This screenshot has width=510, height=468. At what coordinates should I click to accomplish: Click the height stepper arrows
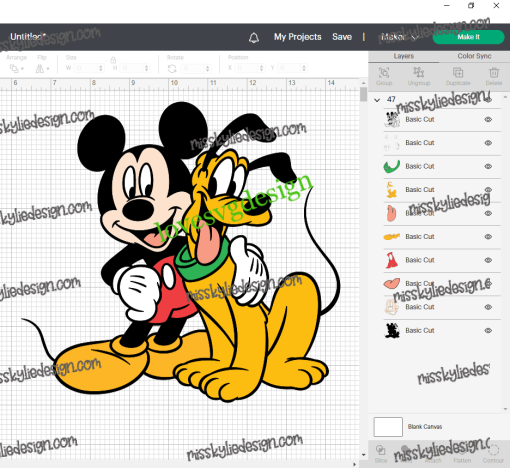pos(146,68)
